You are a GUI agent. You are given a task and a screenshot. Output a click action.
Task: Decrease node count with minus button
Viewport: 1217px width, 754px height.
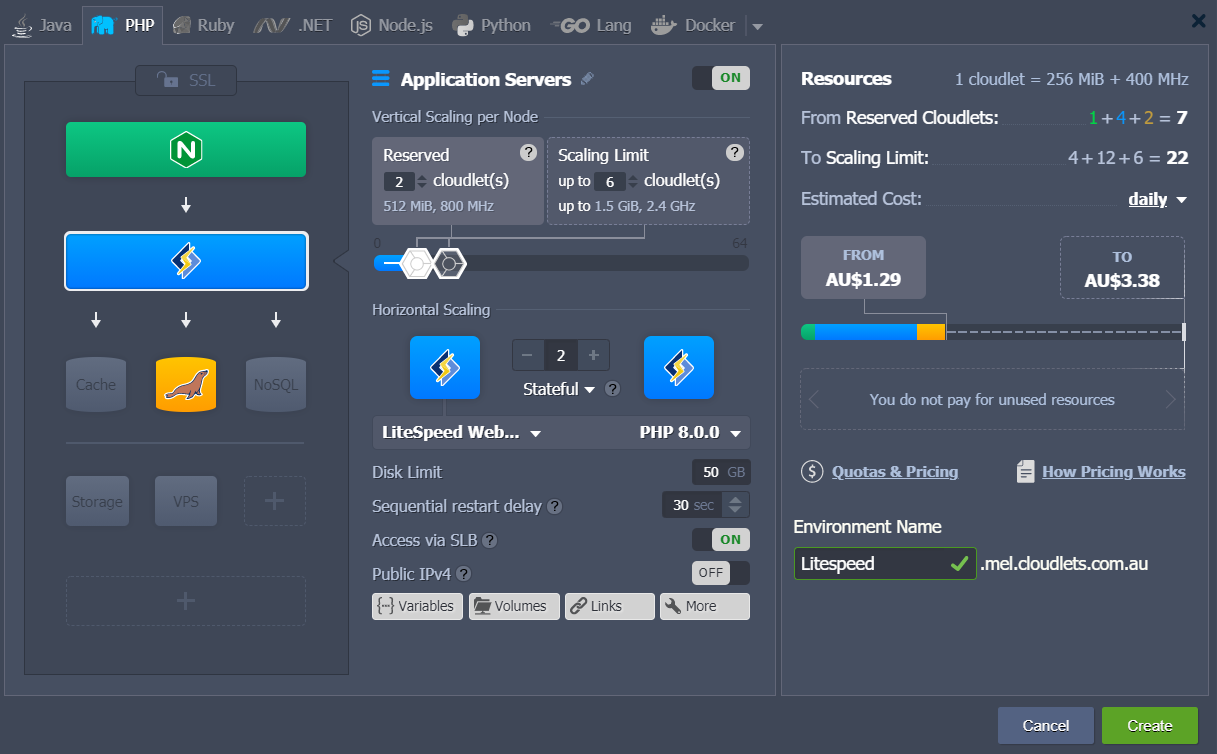(x=528, y=355)
